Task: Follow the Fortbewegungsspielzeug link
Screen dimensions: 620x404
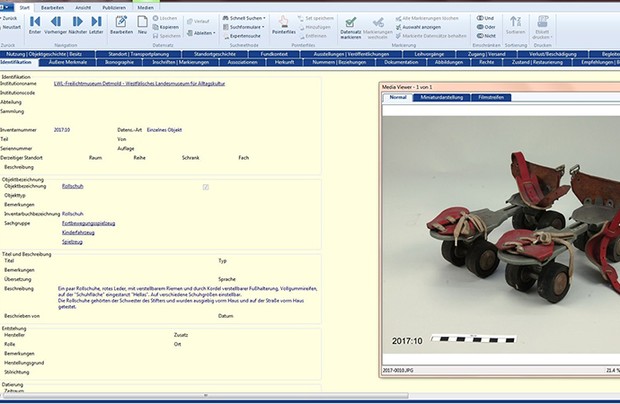Action: click(89, 223)
